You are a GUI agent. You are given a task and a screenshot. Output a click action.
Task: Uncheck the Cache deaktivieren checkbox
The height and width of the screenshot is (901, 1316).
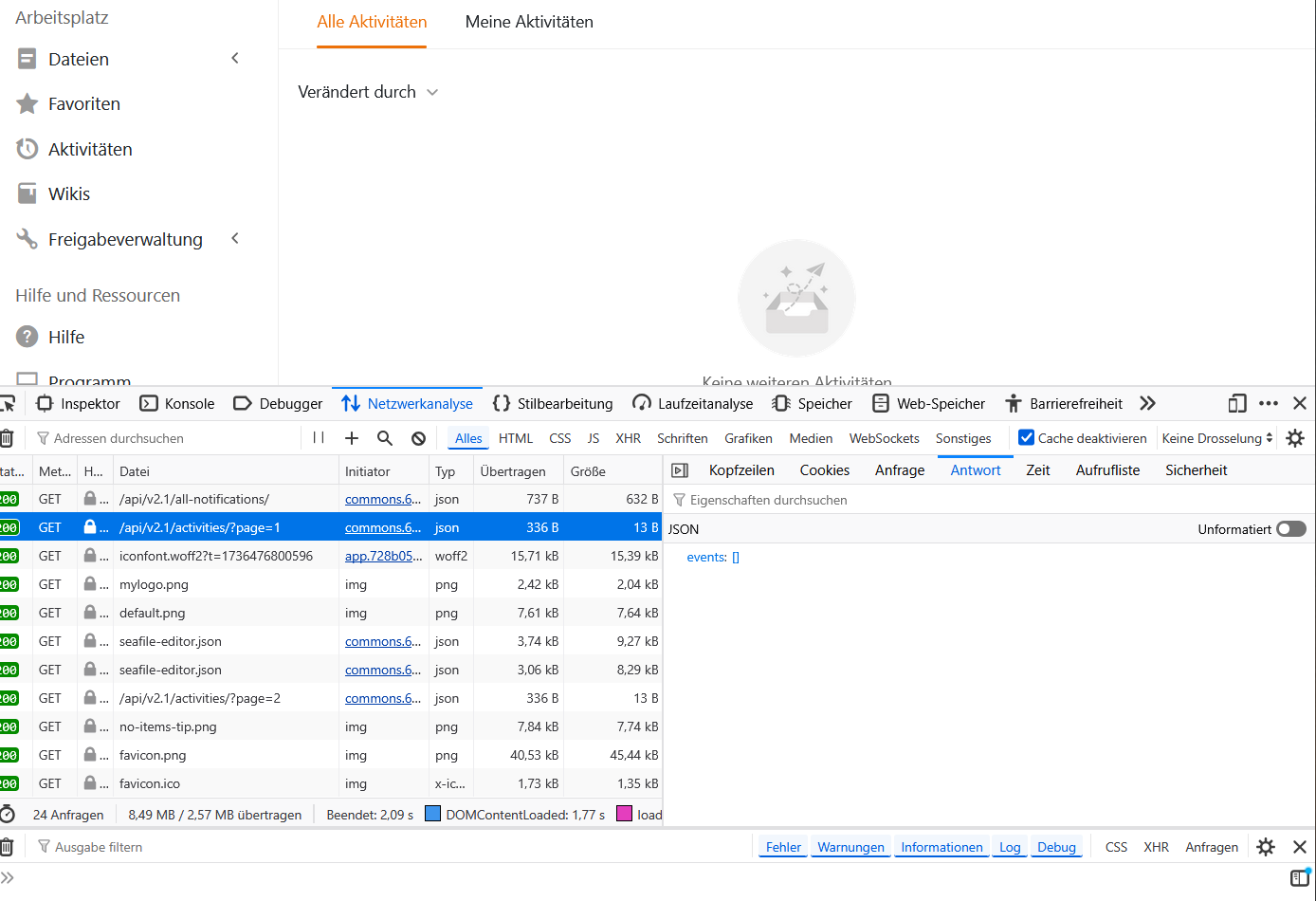click(x=1026, y=438)
